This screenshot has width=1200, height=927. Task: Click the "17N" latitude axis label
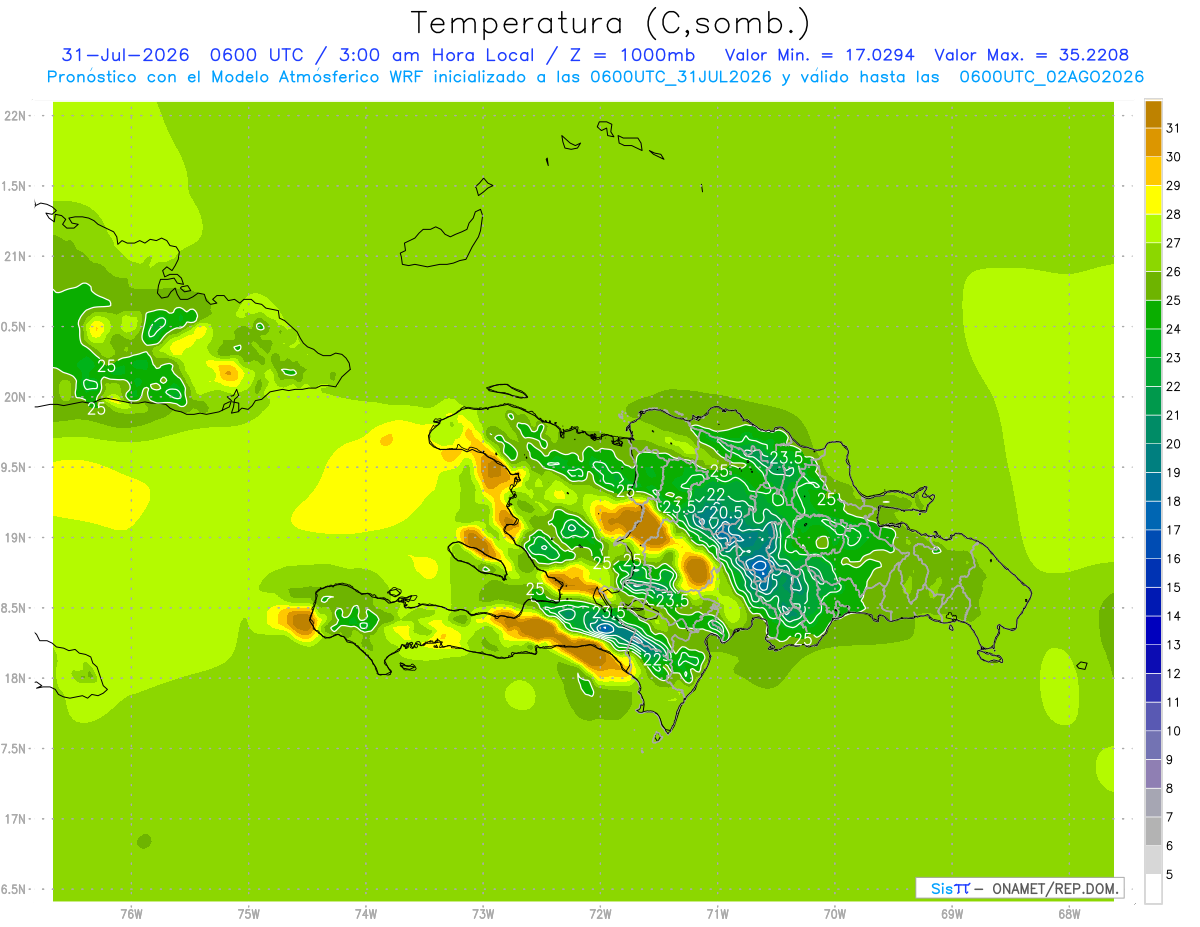tap(16, 819)
